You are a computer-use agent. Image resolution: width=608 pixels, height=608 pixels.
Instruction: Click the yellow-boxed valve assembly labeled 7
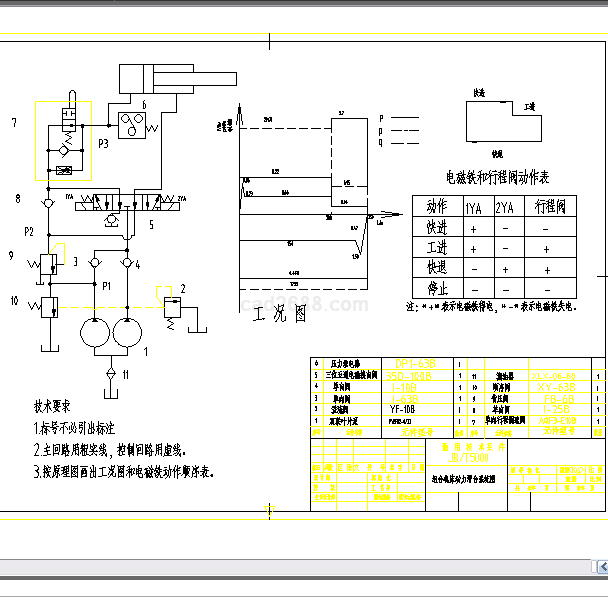[x=63, y=140]
